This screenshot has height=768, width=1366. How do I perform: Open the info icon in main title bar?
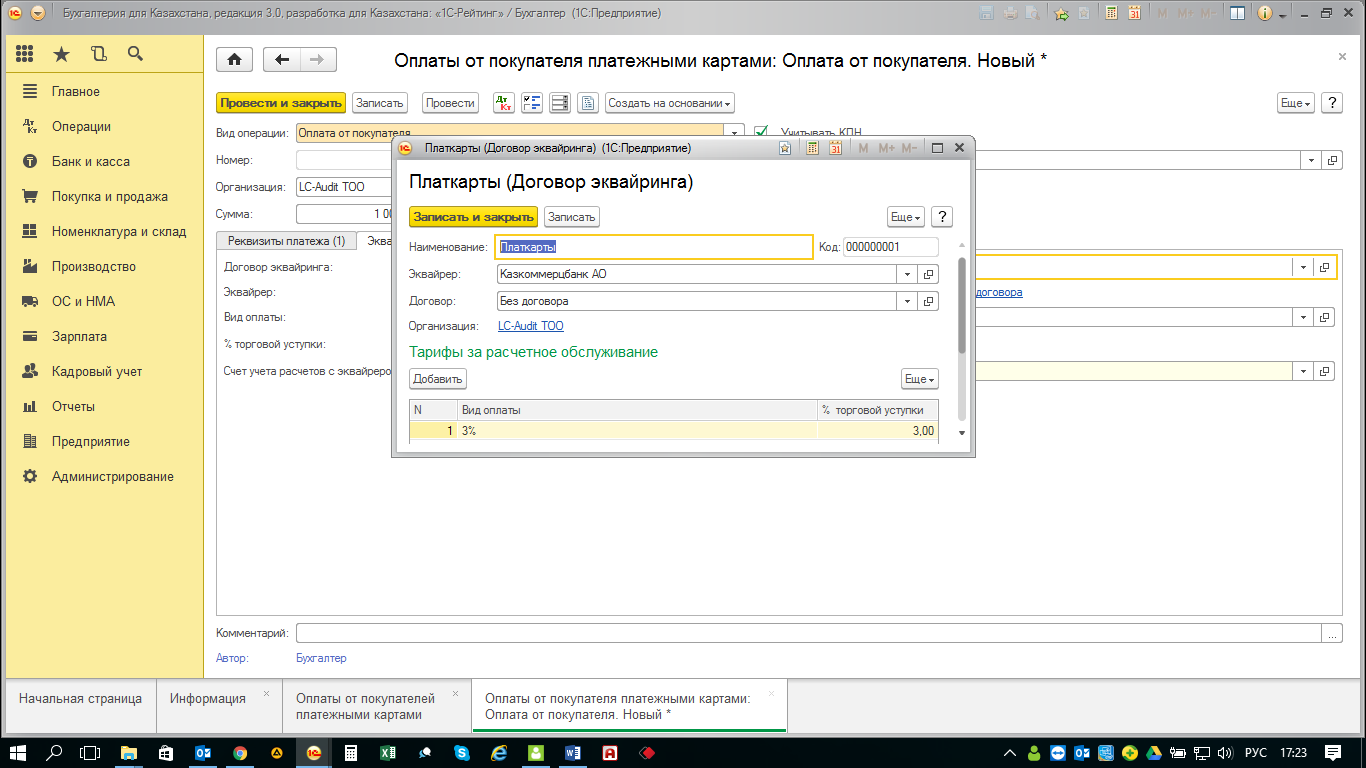1265,14
